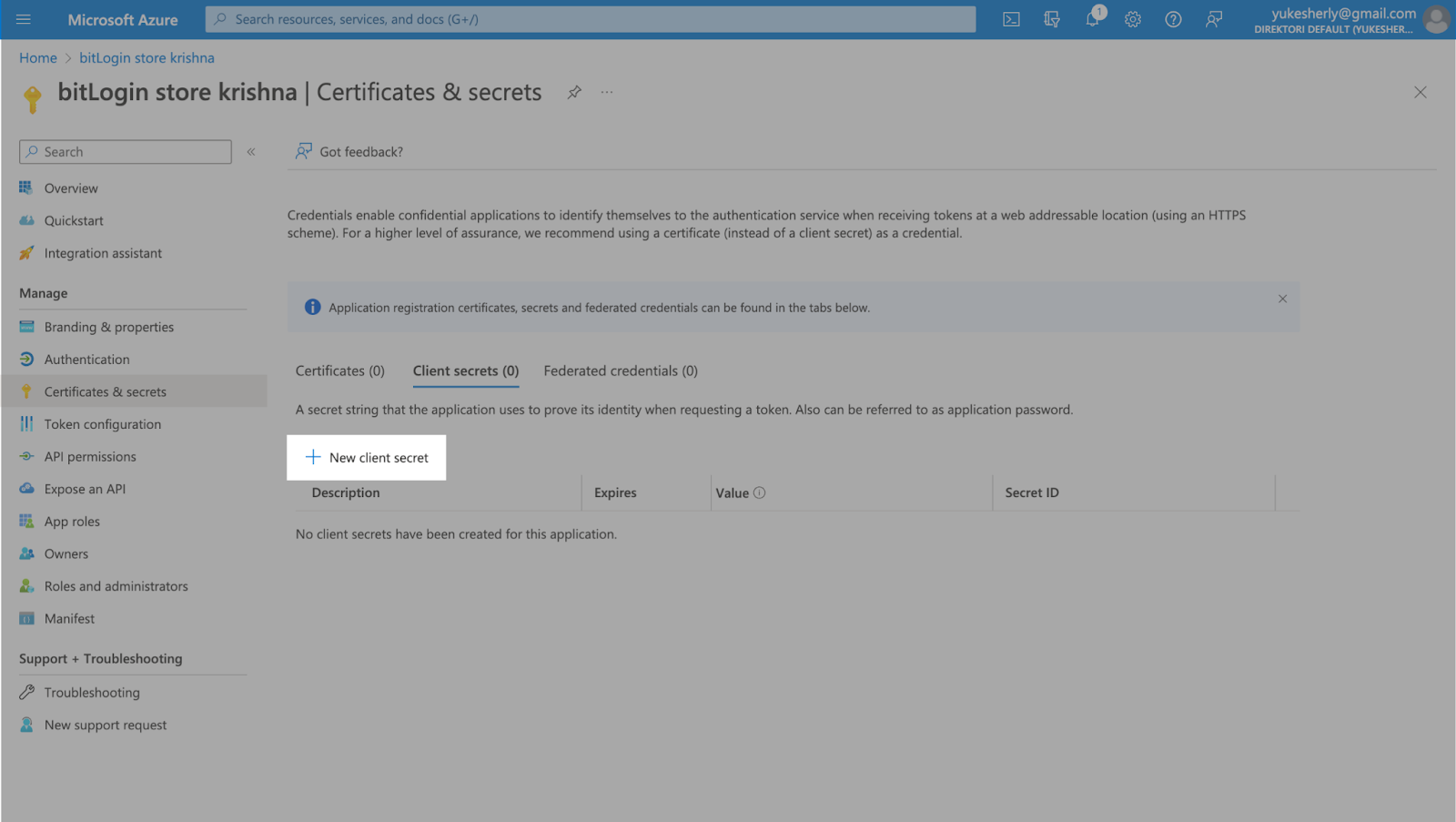The image size is (1456, 822).
Task: Close the Certificates & secrets blade
Action: (1420, 92)
